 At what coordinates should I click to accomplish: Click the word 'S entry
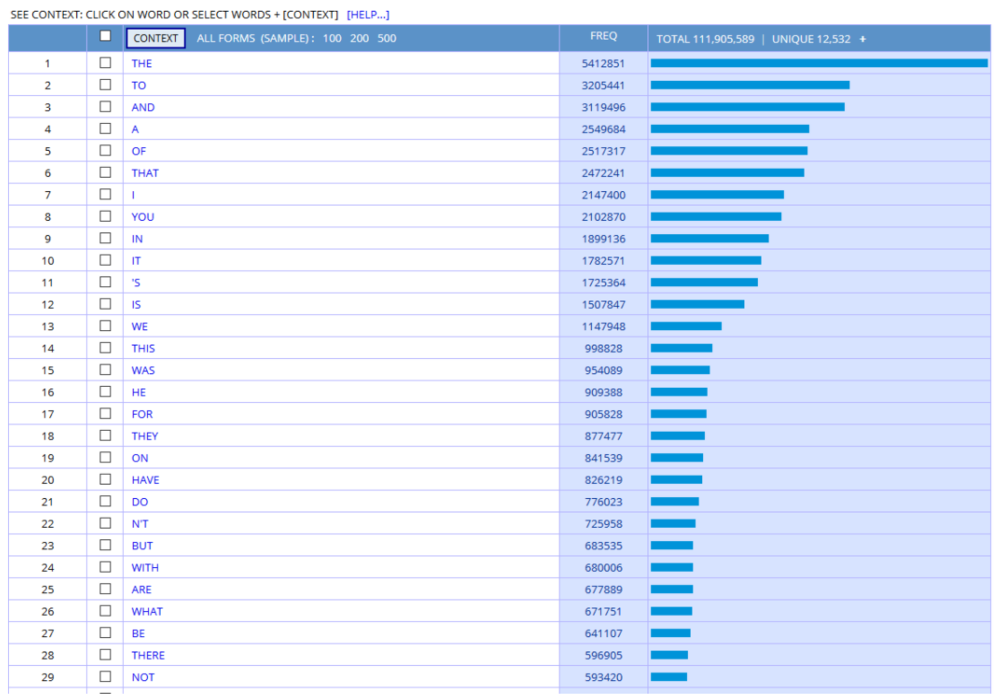(136, 282)
